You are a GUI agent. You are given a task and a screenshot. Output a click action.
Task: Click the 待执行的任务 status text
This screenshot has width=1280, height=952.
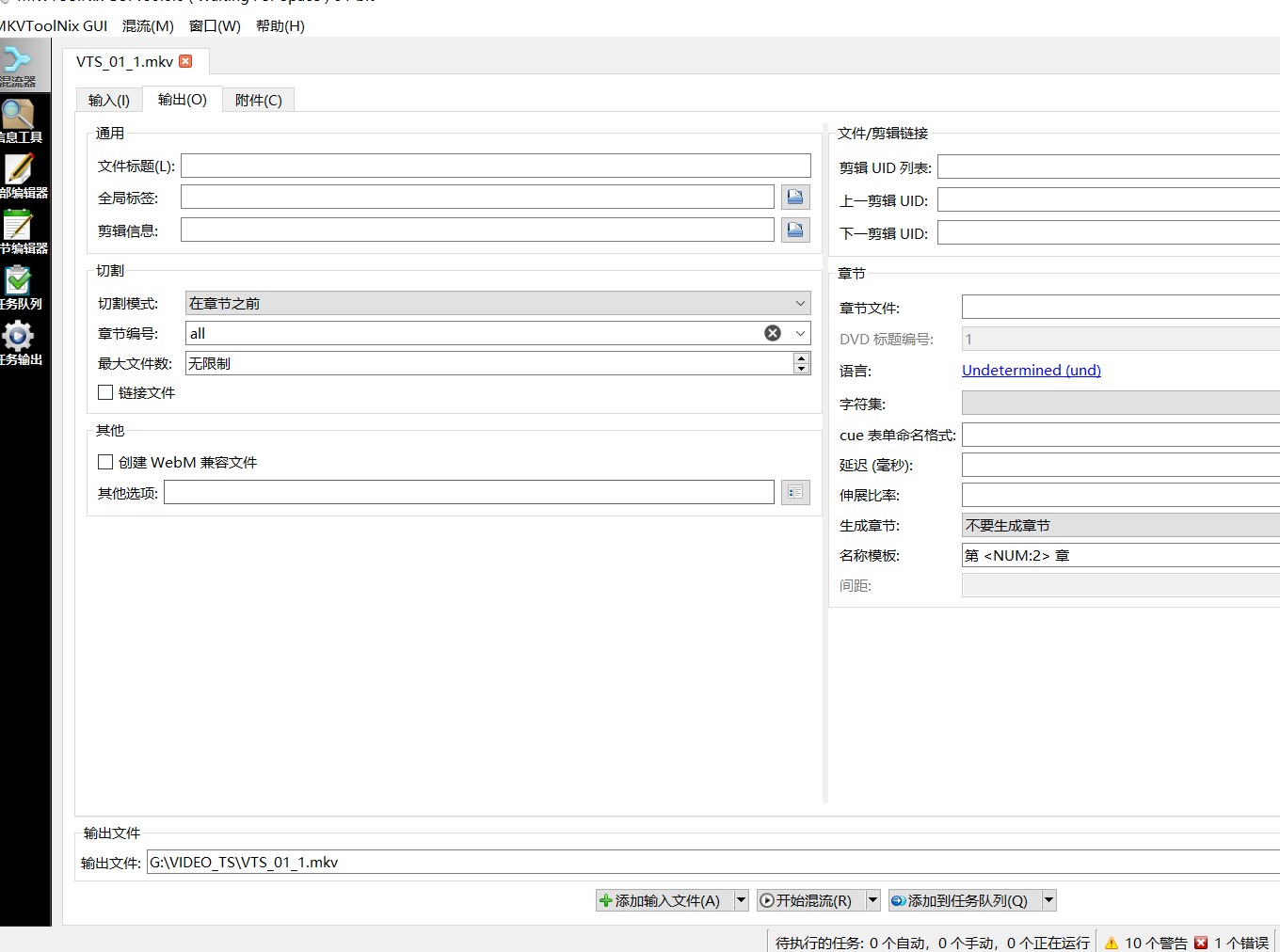click(933, 943)
